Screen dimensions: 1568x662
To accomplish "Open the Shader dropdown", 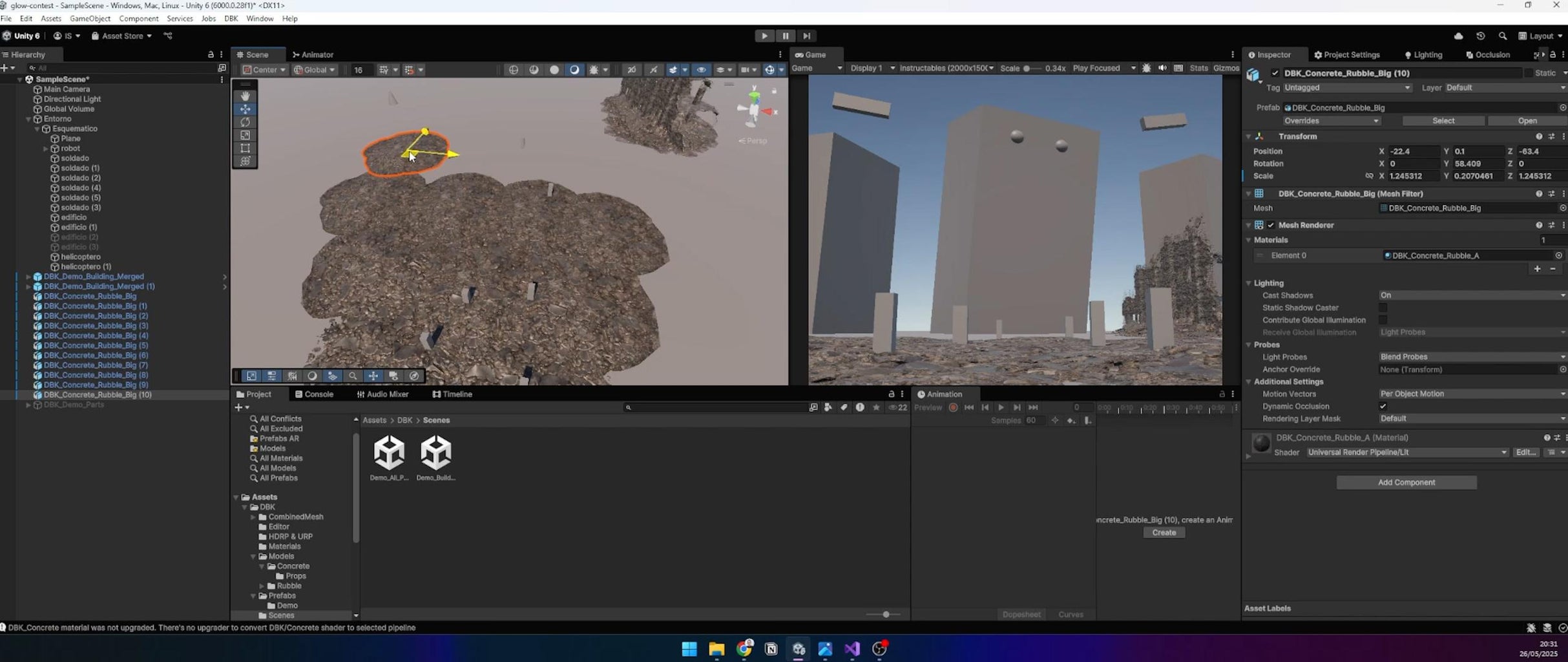I will 1407,453.
